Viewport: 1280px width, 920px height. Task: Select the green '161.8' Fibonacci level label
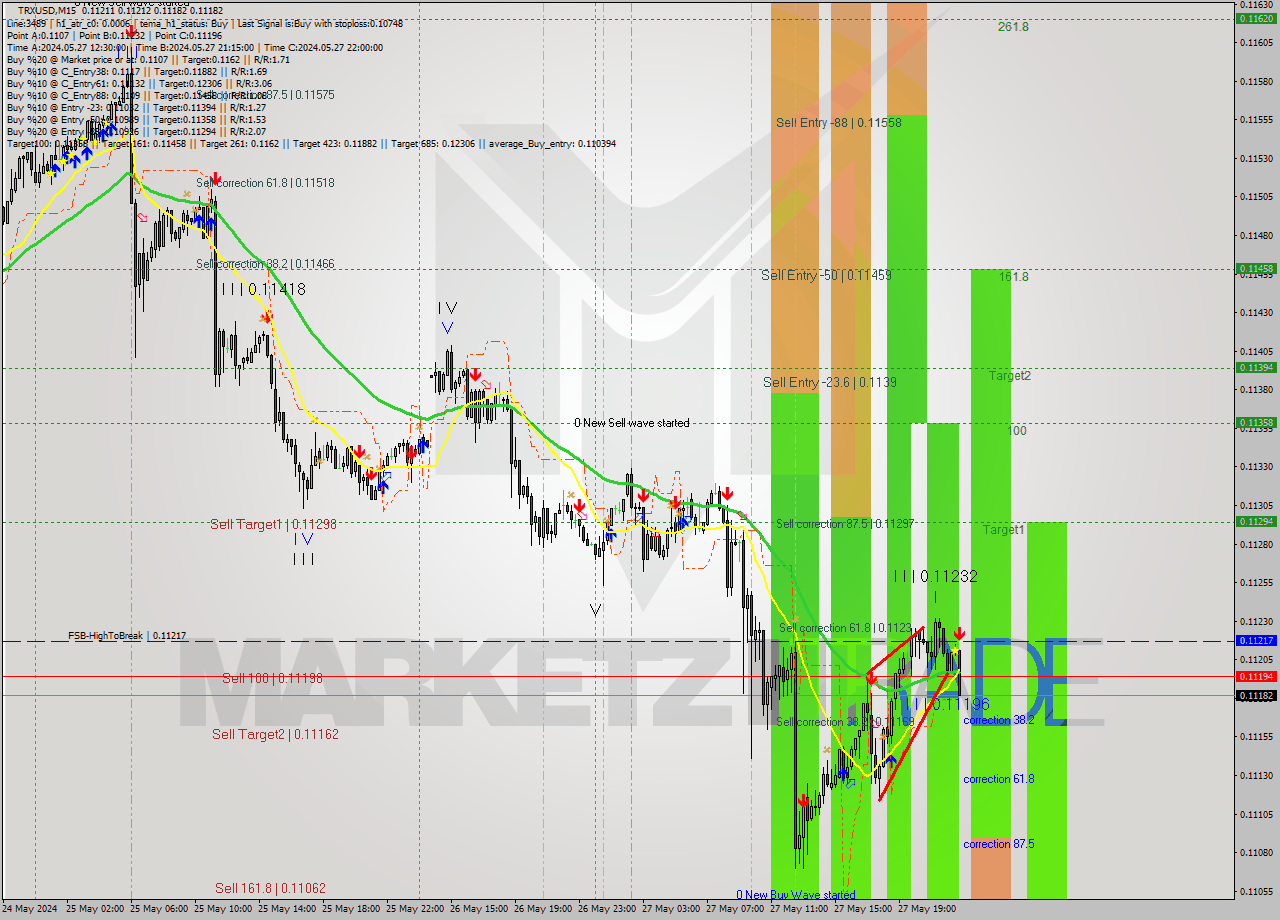click(x=1013, y=277)
